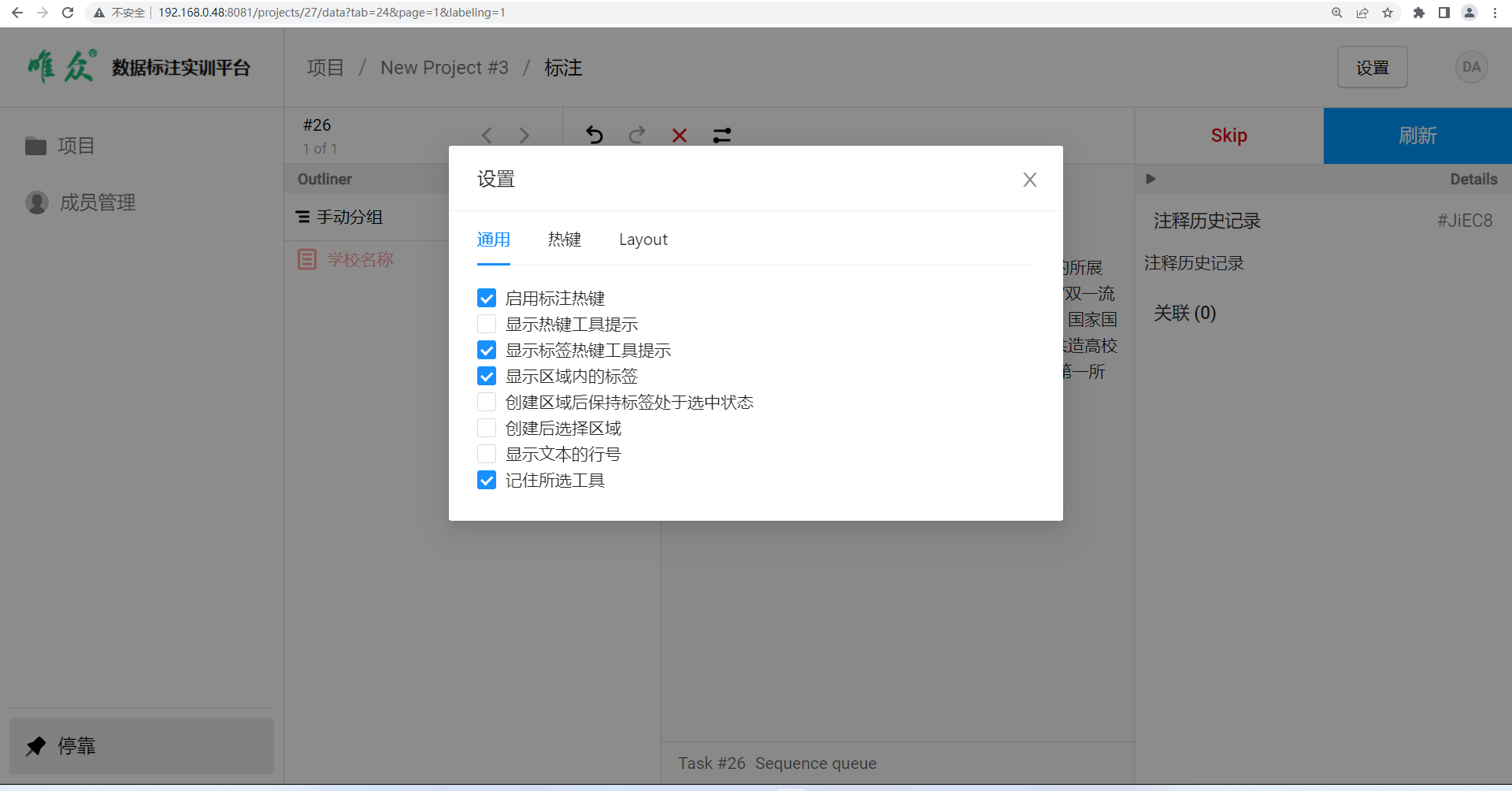Image resolution: width=1512 pixels, height=791 pixels.
Task: Switch to the 热键 tab
Action: (x=565, y=240)
